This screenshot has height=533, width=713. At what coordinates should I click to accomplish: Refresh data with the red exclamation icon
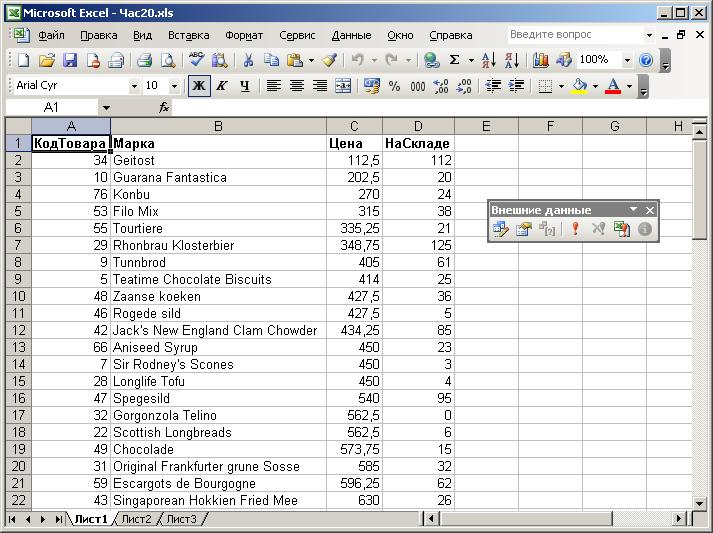[575, 229]
